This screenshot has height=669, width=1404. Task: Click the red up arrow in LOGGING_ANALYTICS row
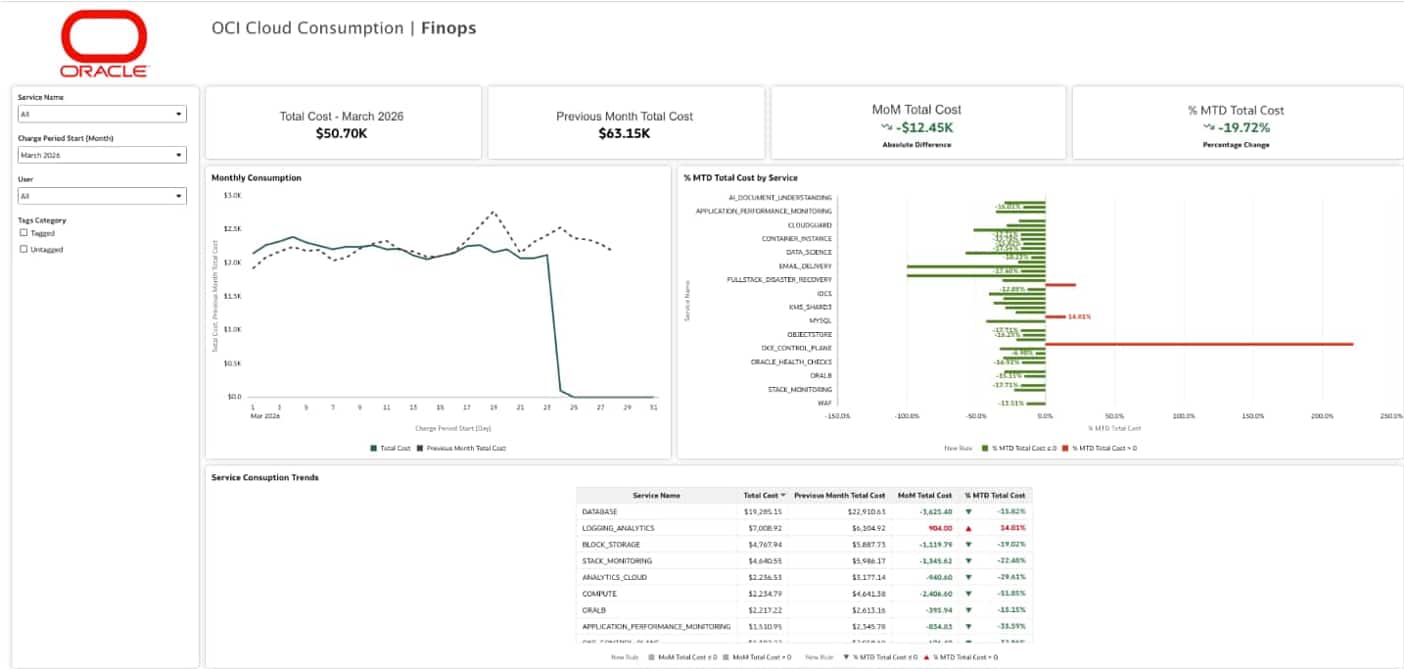click(968, 528)
